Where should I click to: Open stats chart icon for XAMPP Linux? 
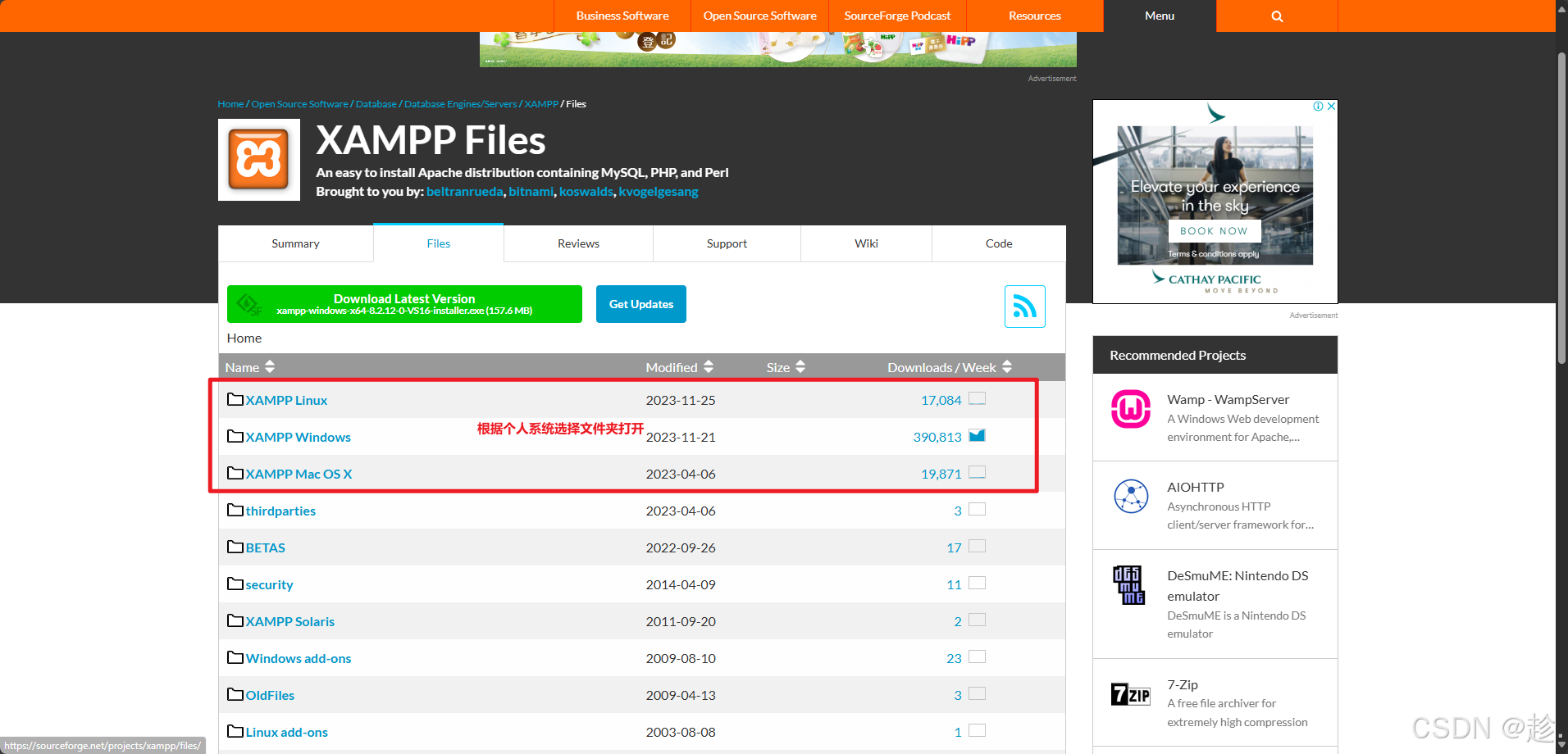pyautogui.click(x=977, y=398)
